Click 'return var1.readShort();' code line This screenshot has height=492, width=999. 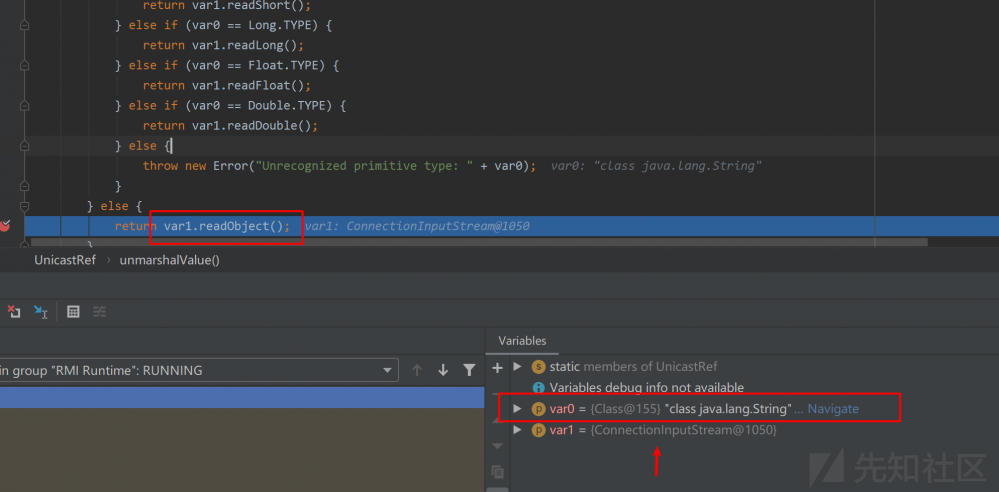226,6
